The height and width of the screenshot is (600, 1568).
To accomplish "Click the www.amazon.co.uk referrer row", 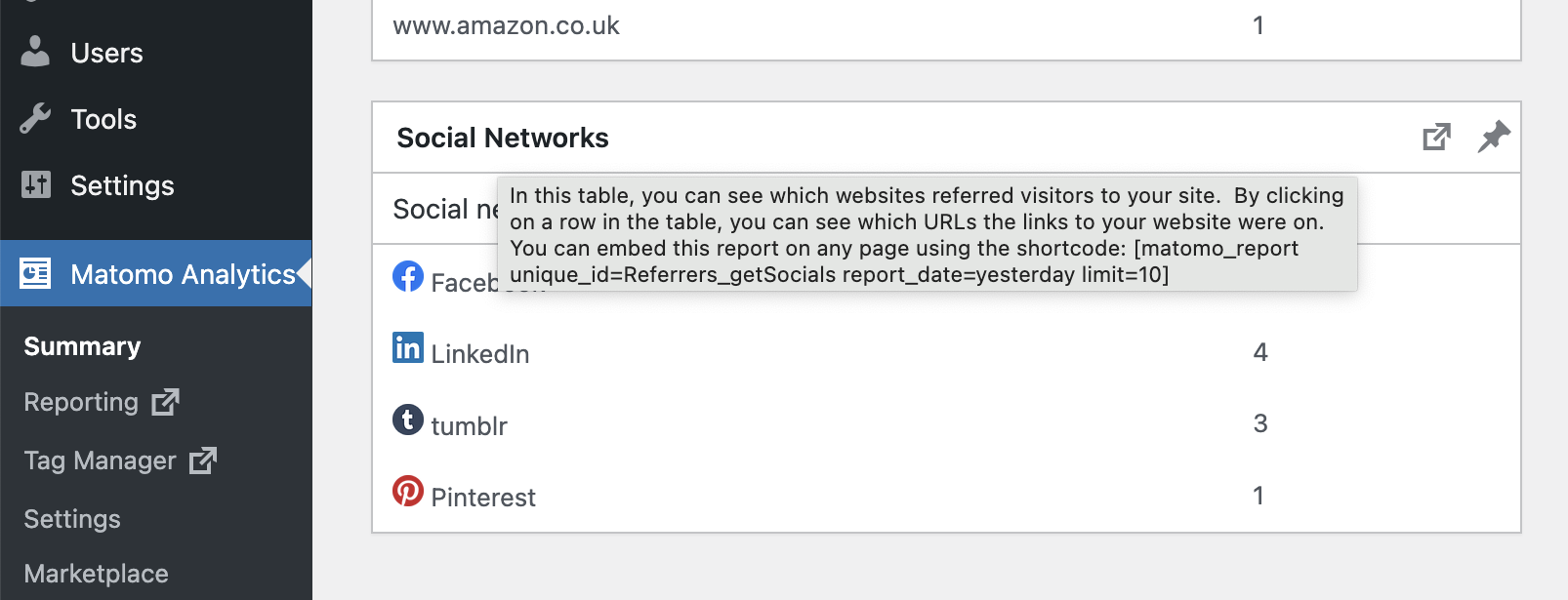I will pos(506,25).
